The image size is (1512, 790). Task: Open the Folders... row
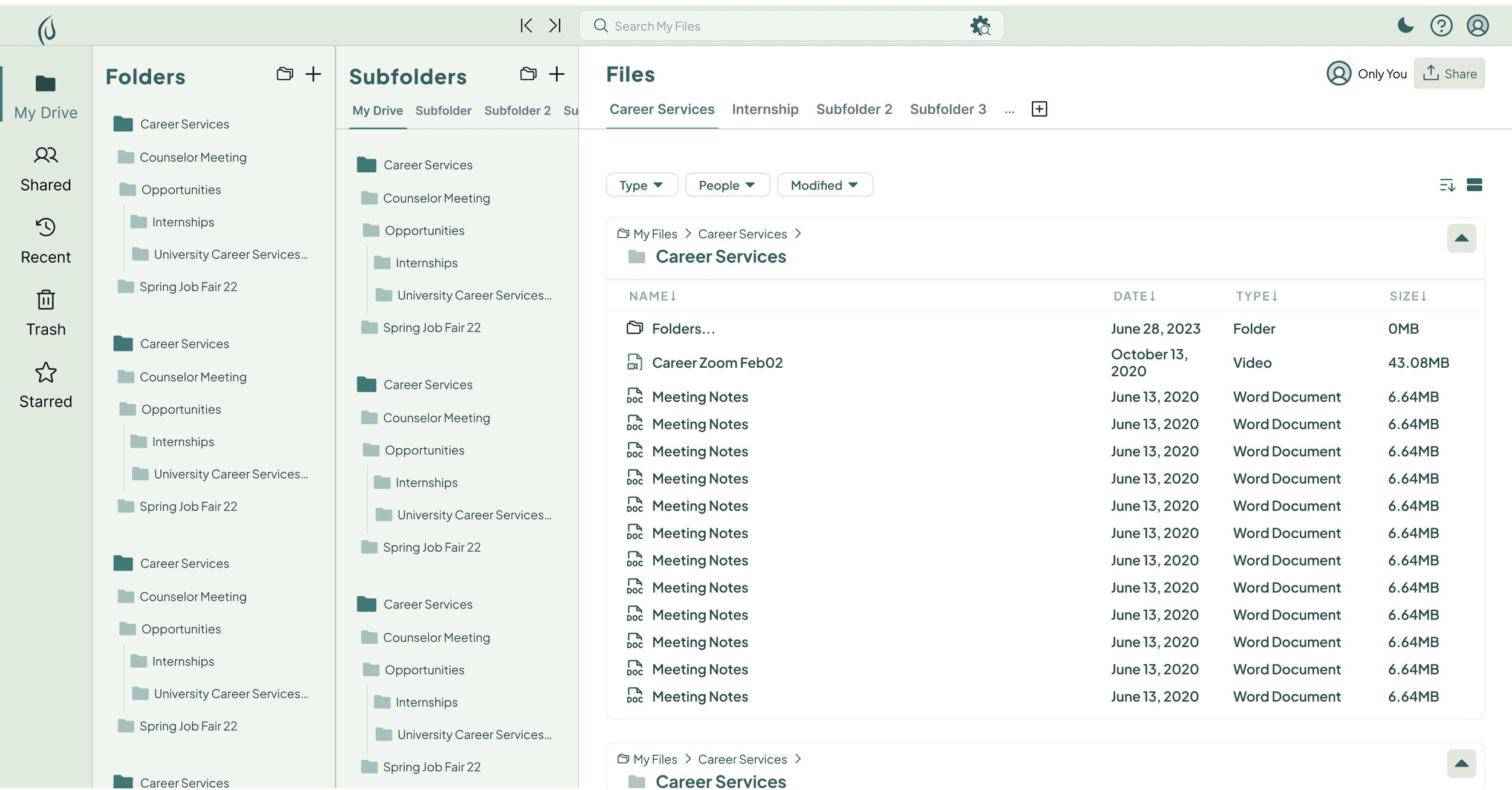tap(1045, 328)
